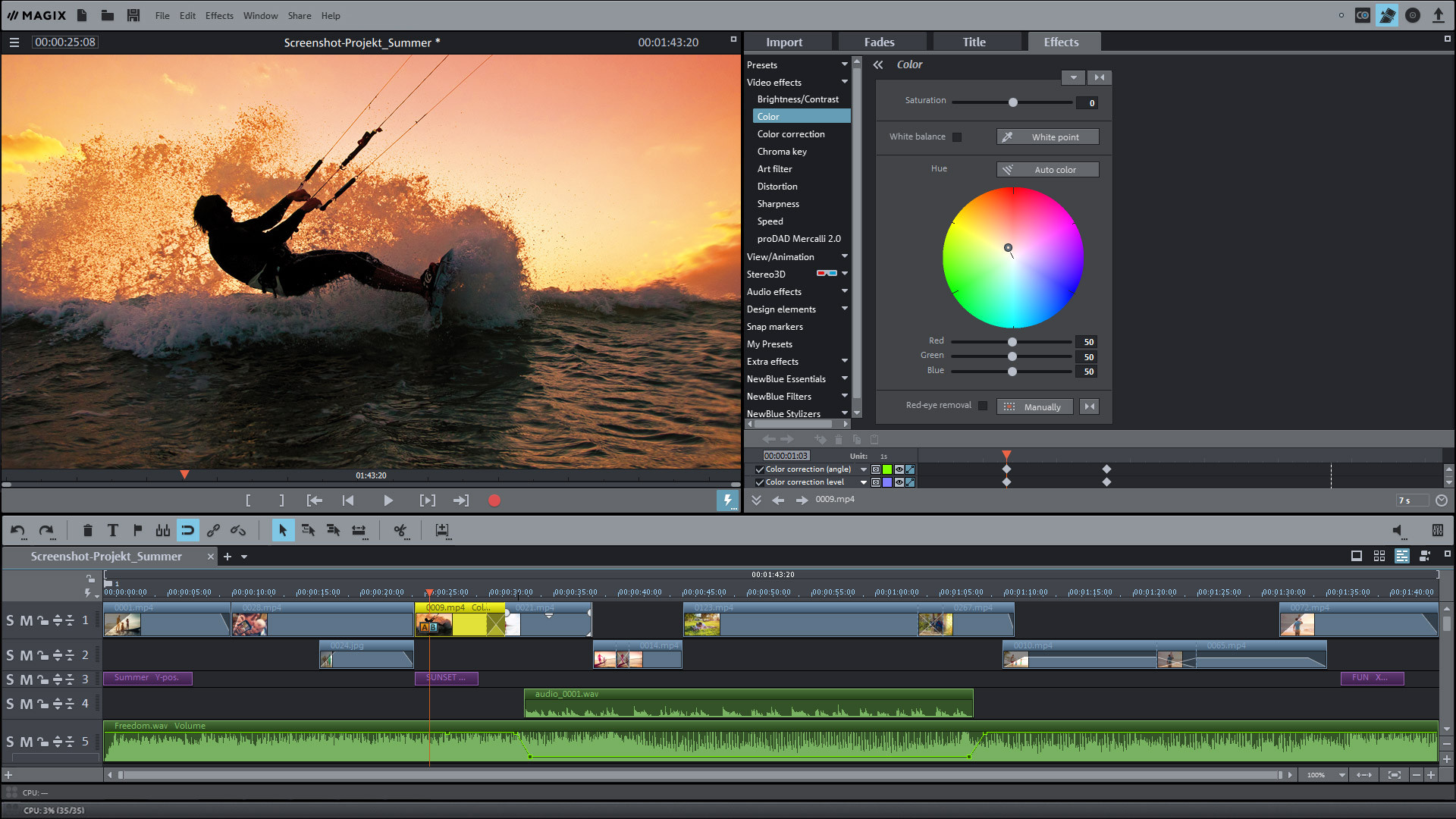The image size is (1456, 819).
Task: Expand the Extra effects category
Action: (x=844, y=361)
